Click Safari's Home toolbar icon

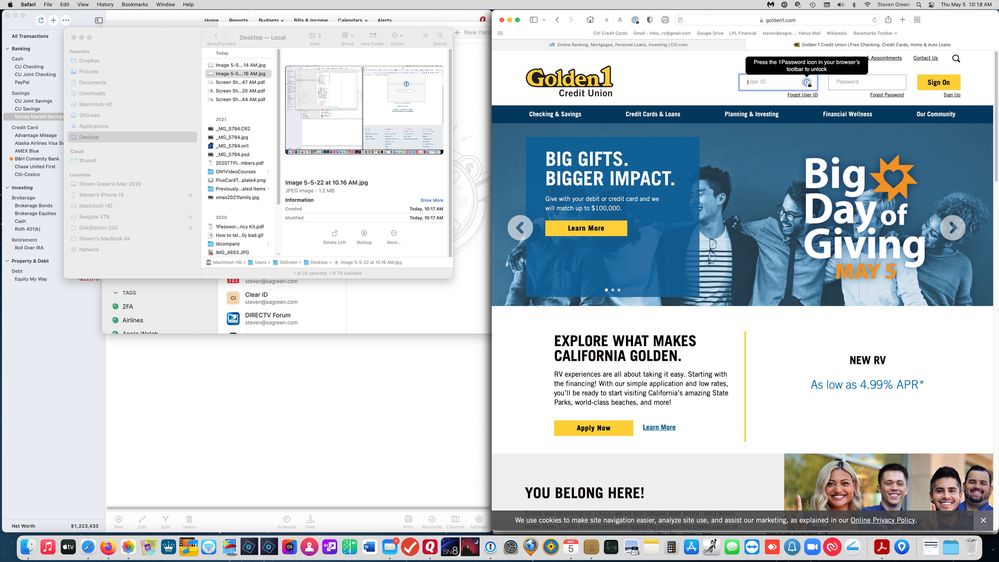click(x=590, y=20)
